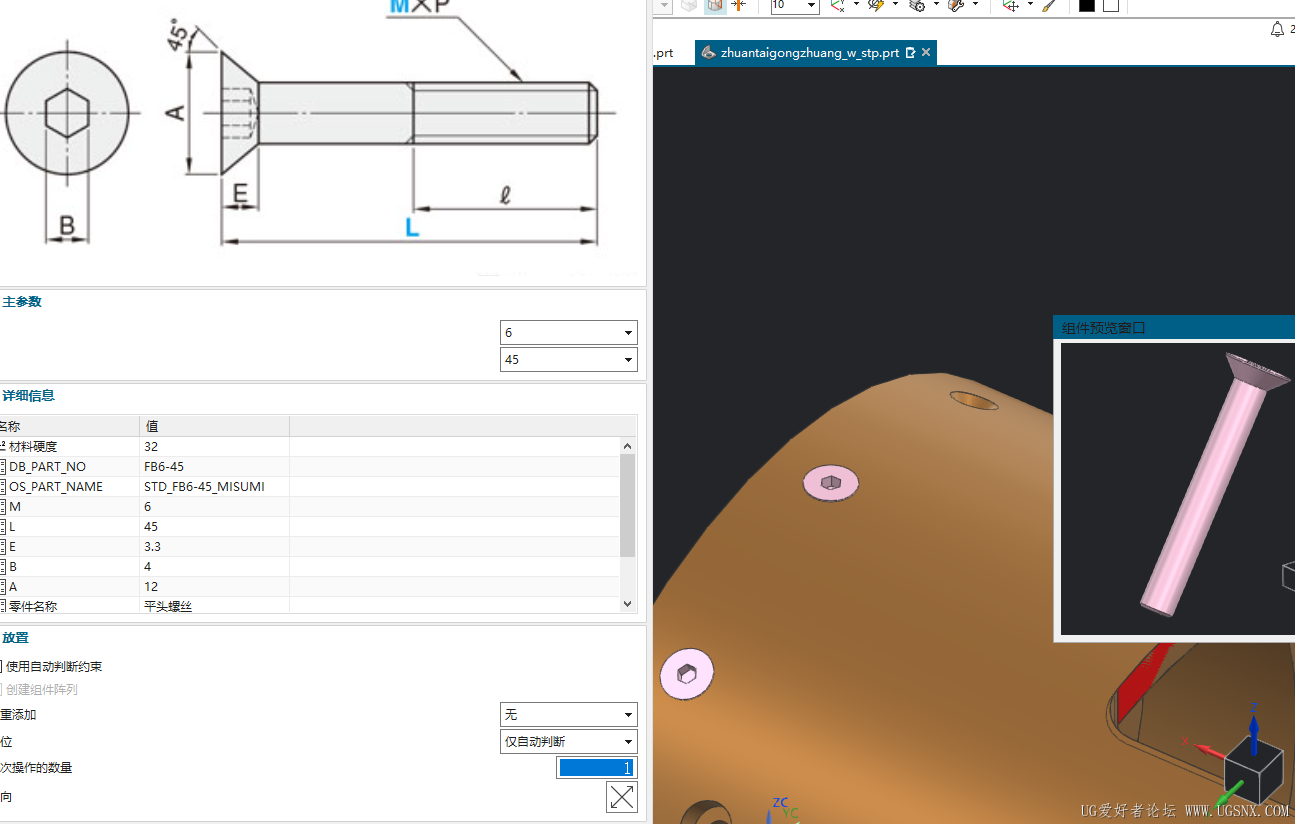Image resolution: width=1295 pixels, height=824 pixels.
Task: Switch to zhuantaigongzhuang_w_stp.prt tab
Action: tap(809, 53)
